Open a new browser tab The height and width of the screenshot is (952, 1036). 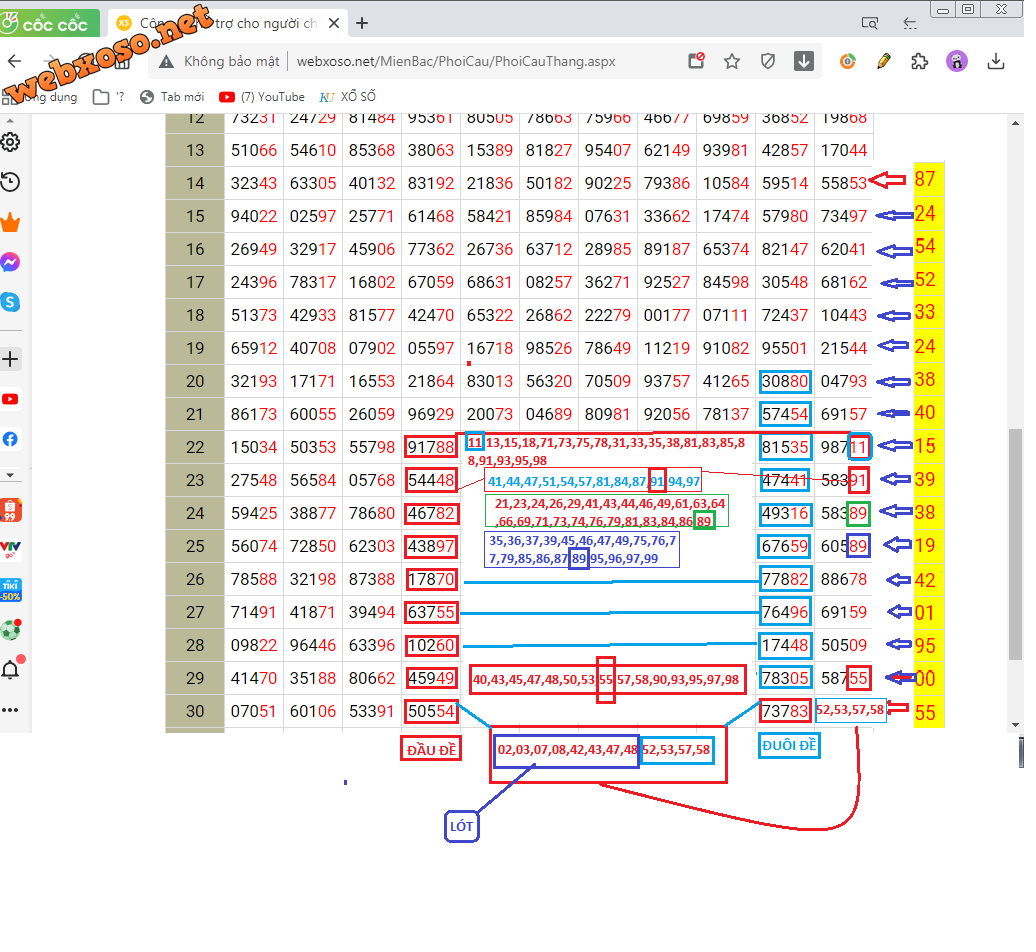pyautogui.click(x=362, y=24)
